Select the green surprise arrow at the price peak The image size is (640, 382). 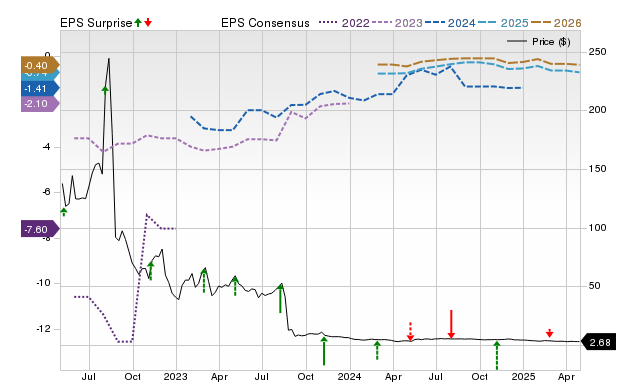click(105, 91)
